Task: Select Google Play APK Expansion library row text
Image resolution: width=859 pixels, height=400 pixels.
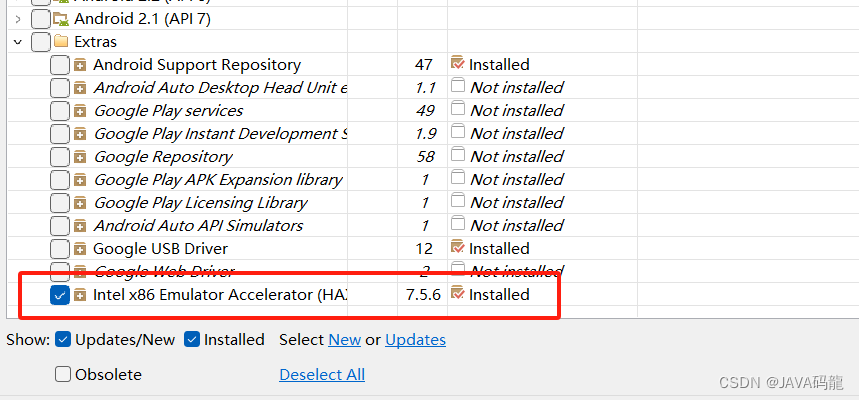Action: tap(218, 180)
